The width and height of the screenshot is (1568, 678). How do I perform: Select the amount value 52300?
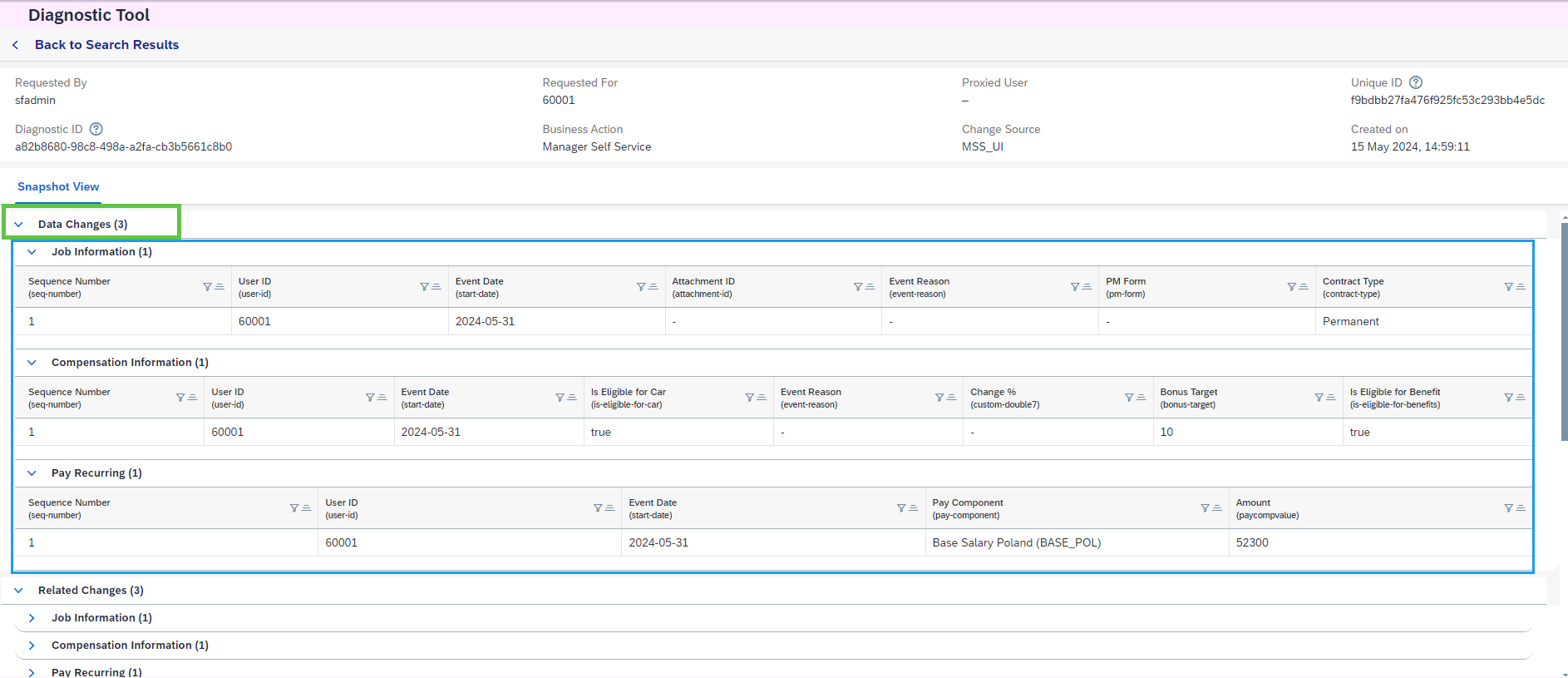(x=1252, y=543)
